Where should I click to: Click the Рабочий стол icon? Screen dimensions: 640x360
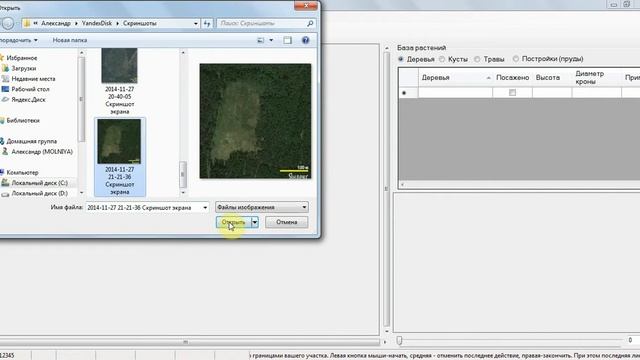(5, 89)
